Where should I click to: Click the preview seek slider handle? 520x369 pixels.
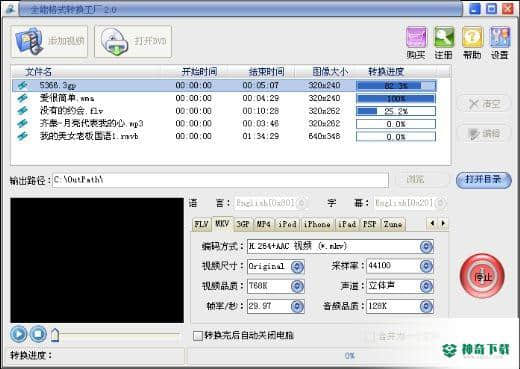(55, 334)
